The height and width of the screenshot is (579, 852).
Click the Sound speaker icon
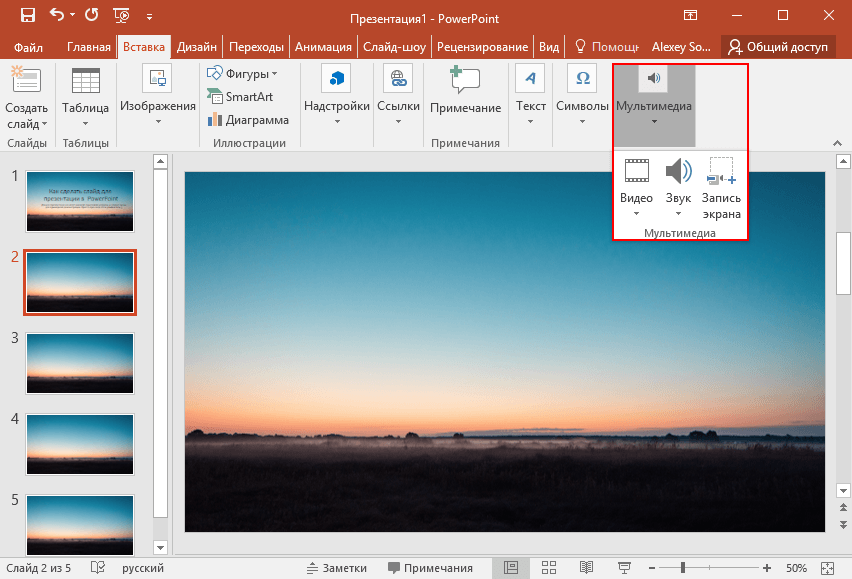pos(678,172)
